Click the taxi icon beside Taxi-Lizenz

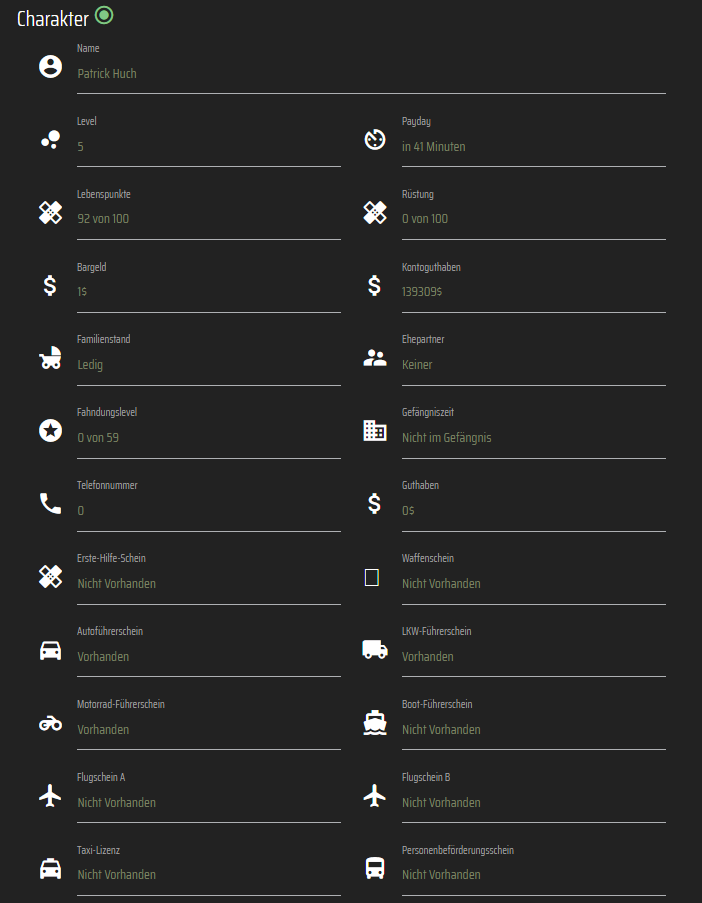point(51,868)
